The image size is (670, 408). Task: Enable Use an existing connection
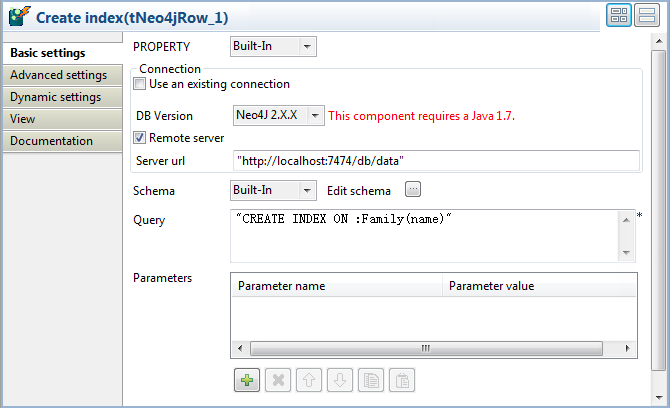click(139, 84)
